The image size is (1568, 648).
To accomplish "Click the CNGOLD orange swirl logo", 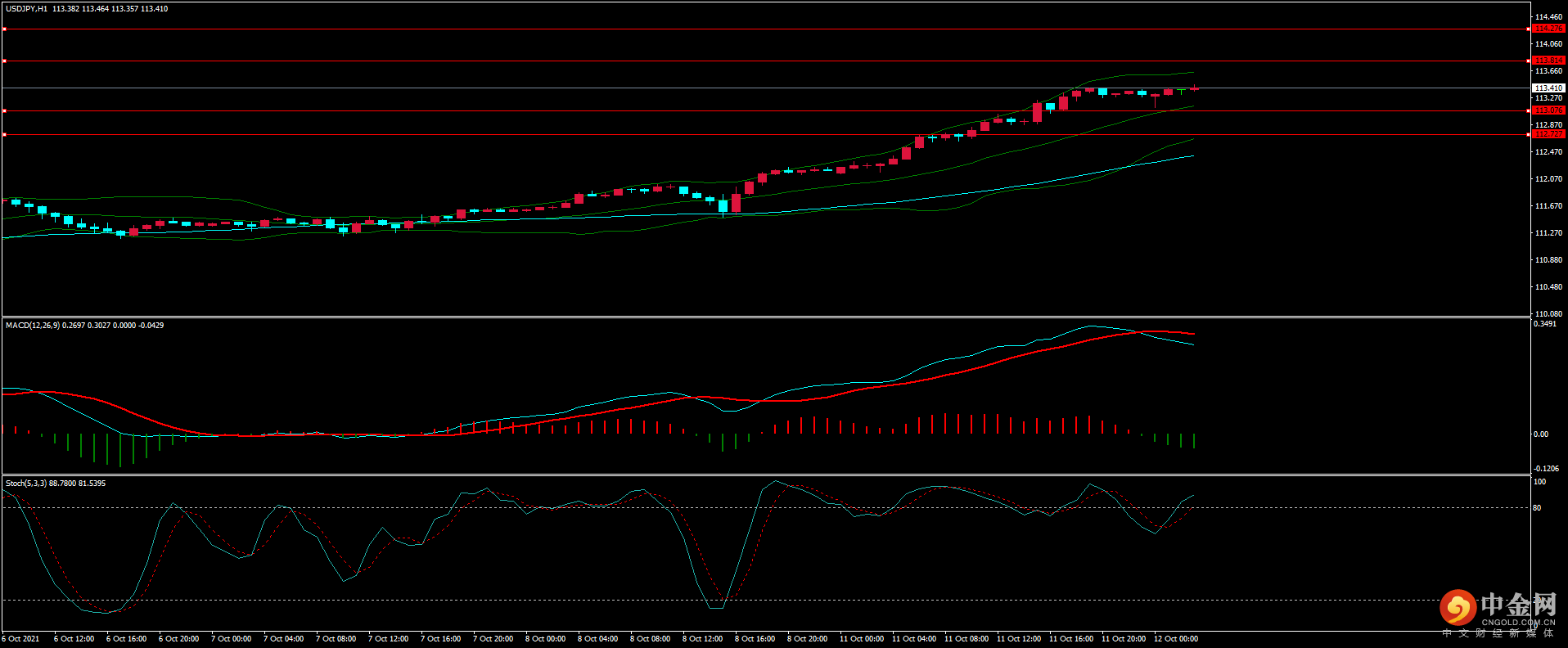I will [1458, 608].
